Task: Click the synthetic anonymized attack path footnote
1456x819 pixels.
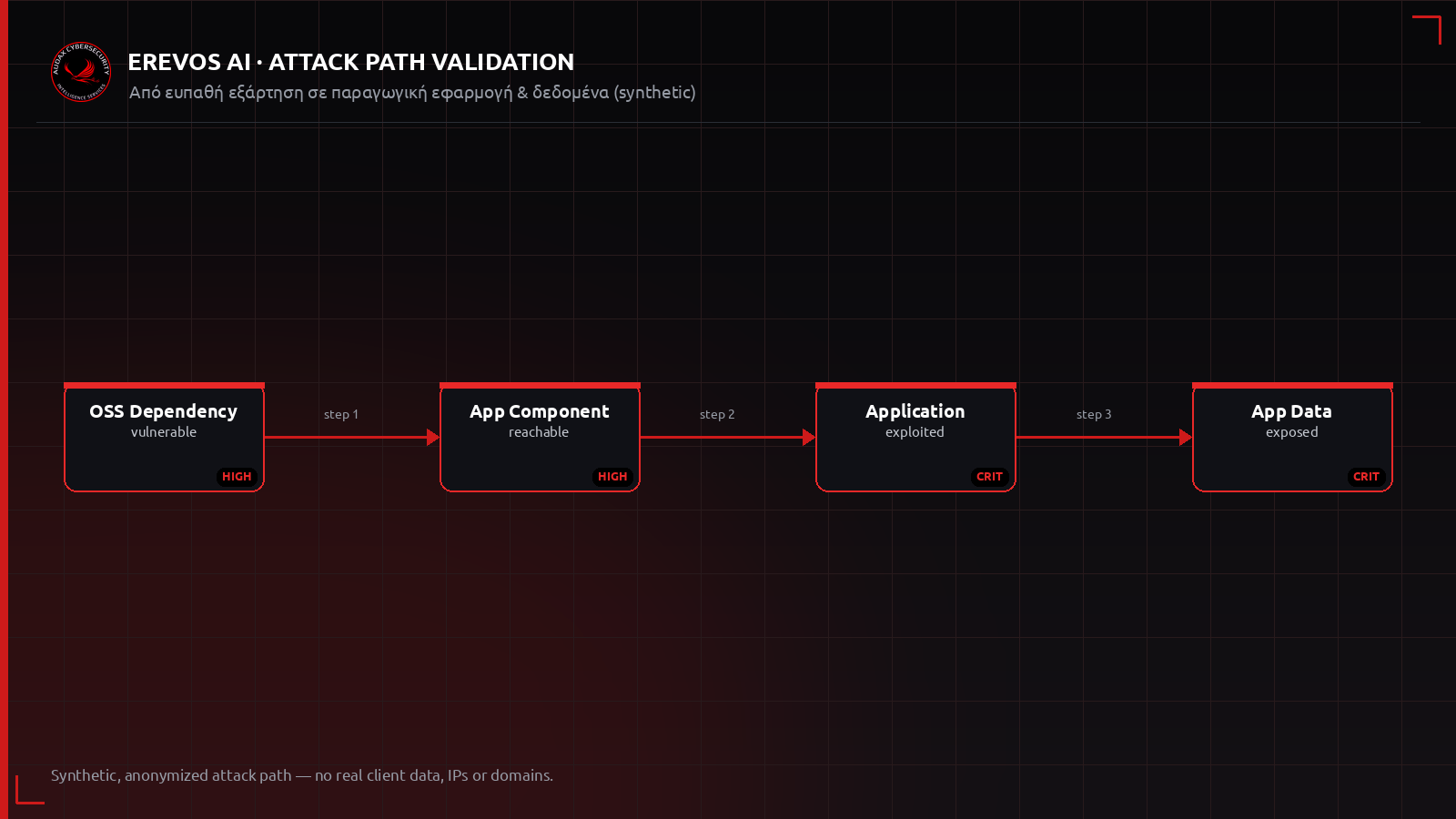Action: (302, 775)
